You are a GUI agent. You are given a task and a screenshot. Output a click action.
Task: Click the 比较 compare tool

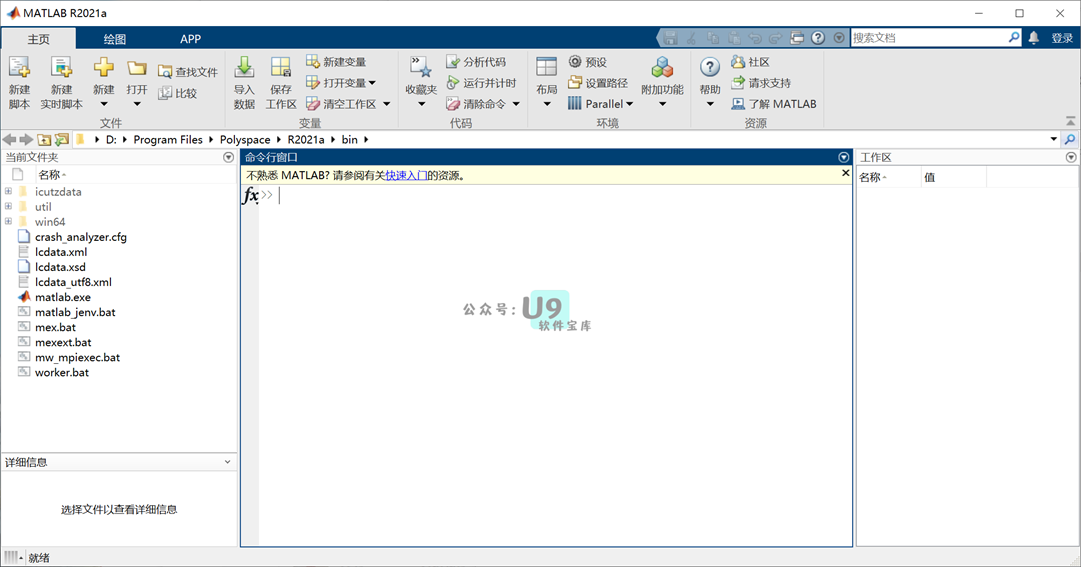click(178, 93)
